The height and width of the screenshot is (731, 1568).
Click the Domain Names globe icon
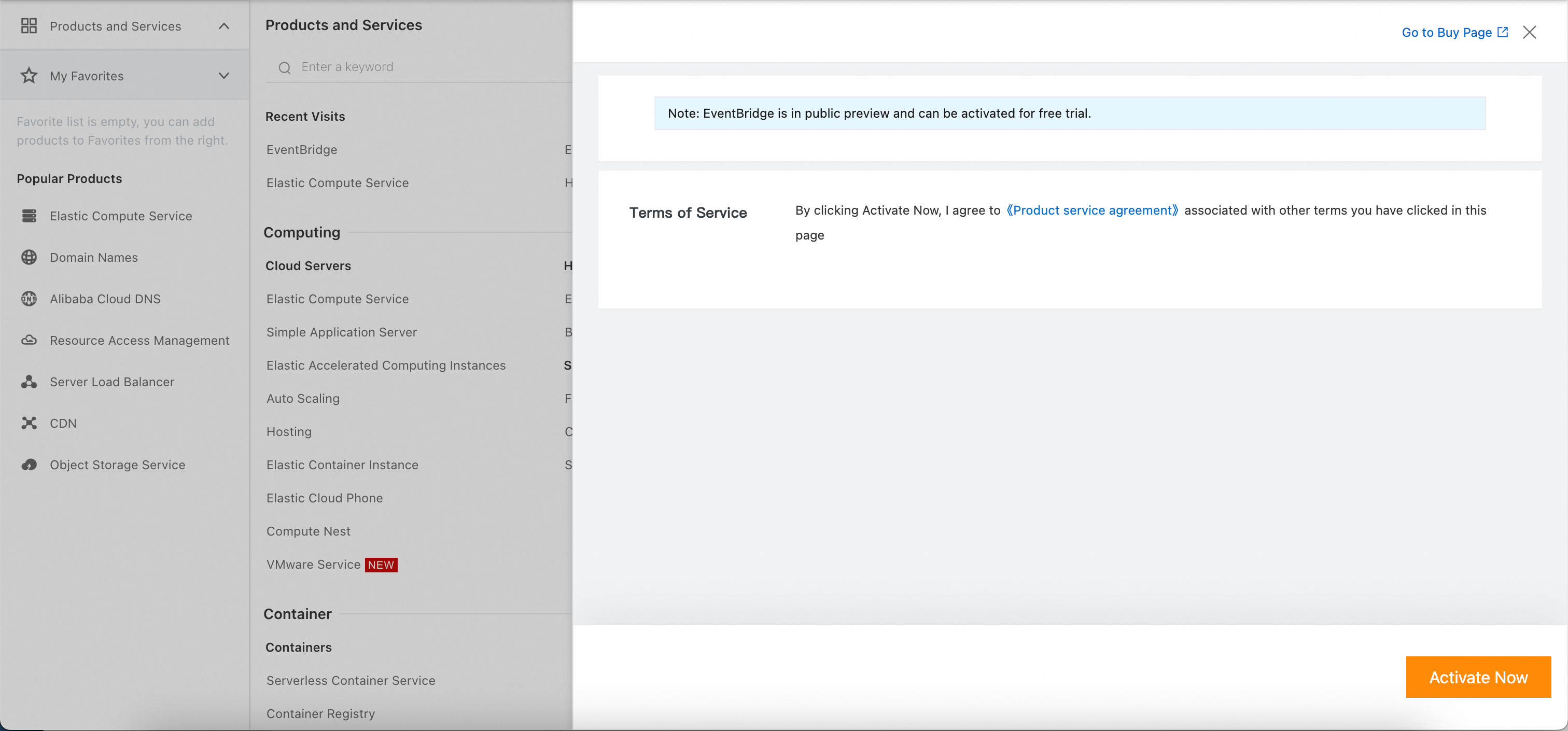point(29,257)
